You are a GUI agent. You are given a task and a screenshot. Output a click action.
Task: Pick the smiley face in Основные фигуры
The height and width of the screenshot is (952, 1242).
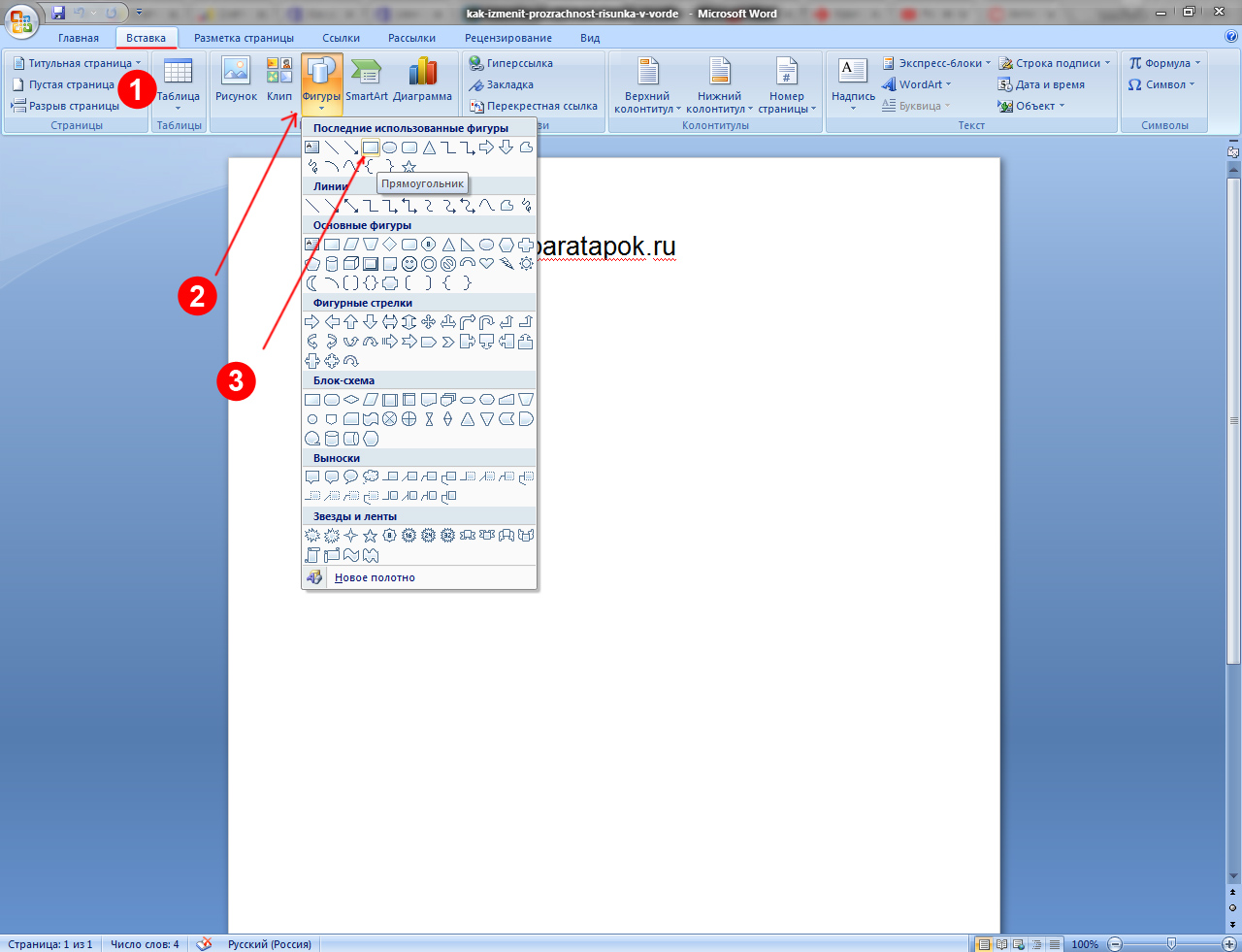[409, 264]
